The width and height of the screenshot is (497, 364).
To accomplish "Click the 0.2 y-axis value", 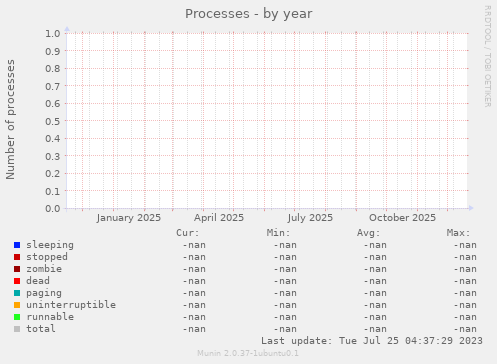I will (53, 174).
